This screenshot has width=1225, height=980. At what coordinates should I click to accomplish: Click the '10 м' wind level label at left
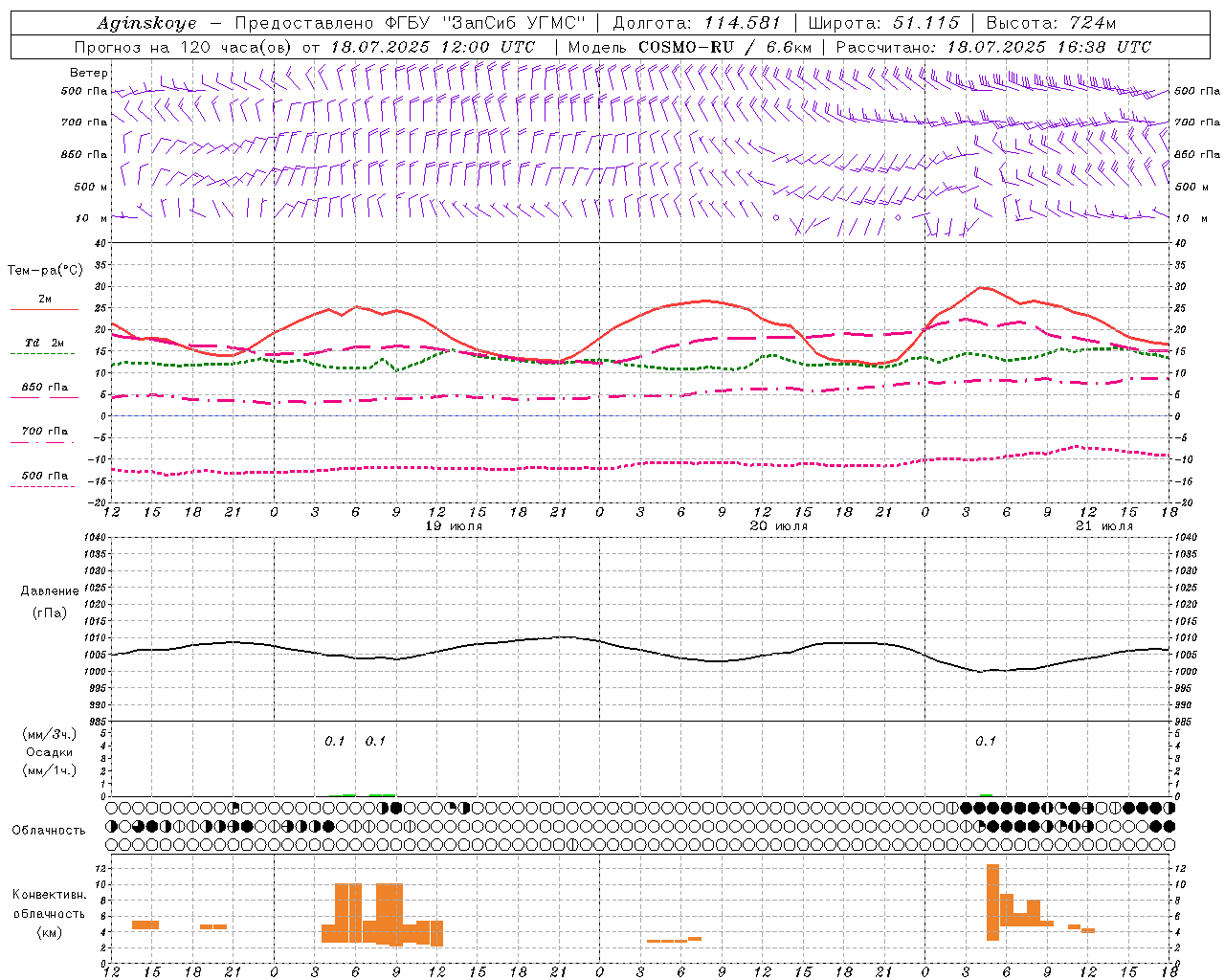pyautogui.click(x=92, y=218)
